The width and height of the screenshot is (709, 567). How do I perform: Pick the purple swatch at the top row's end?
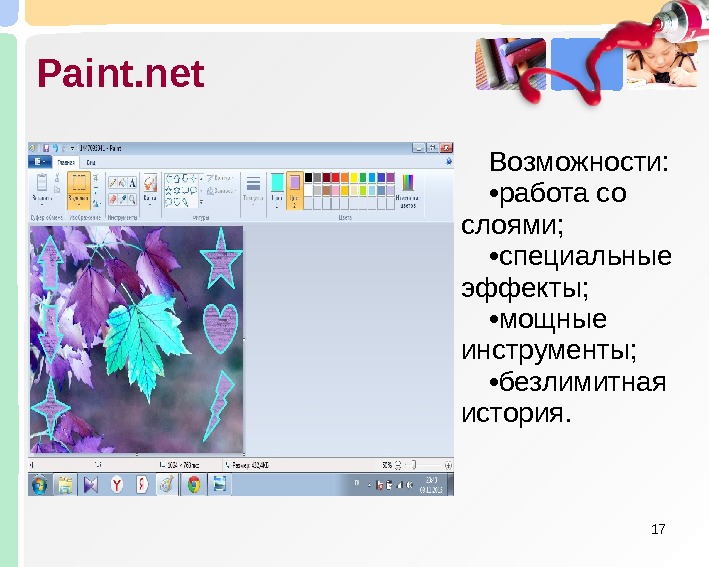coord(390,178)
